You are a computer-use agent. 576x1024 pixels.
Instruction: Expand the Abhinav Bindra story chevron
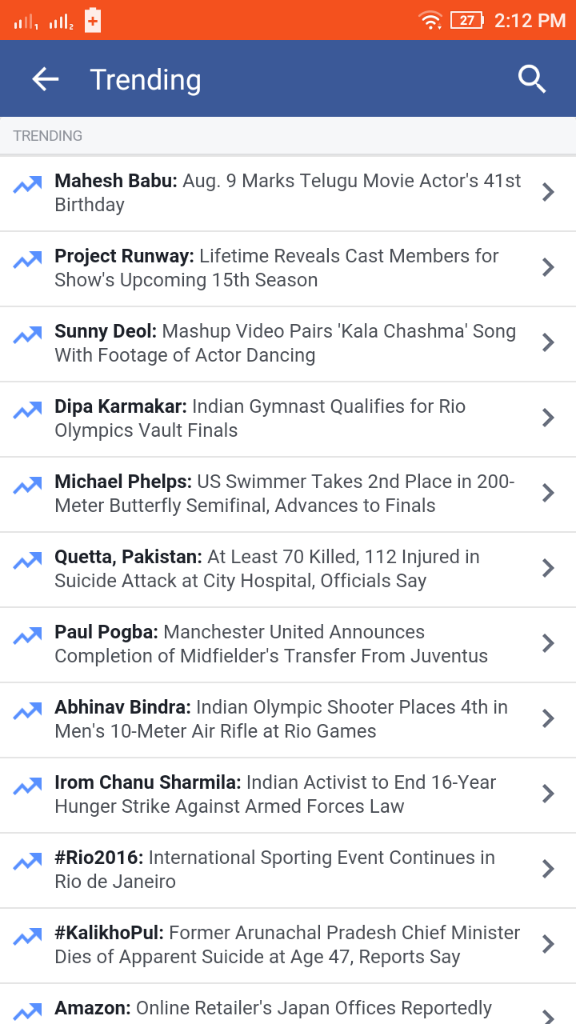click(x=549, y=718)
